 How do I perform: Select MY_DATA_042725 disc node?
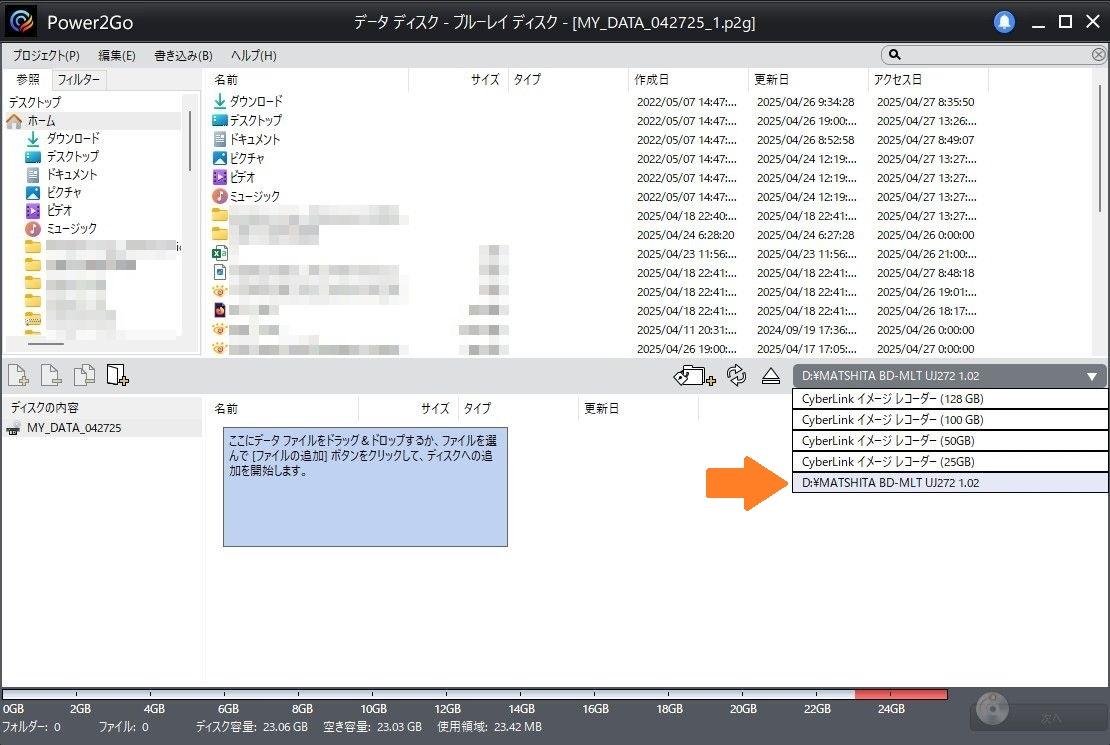point(74,428)
